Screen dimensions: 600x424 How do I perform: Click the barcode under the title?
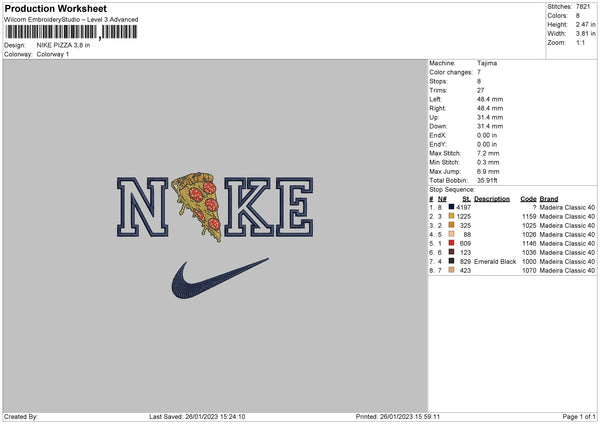[x=71, y=32]
